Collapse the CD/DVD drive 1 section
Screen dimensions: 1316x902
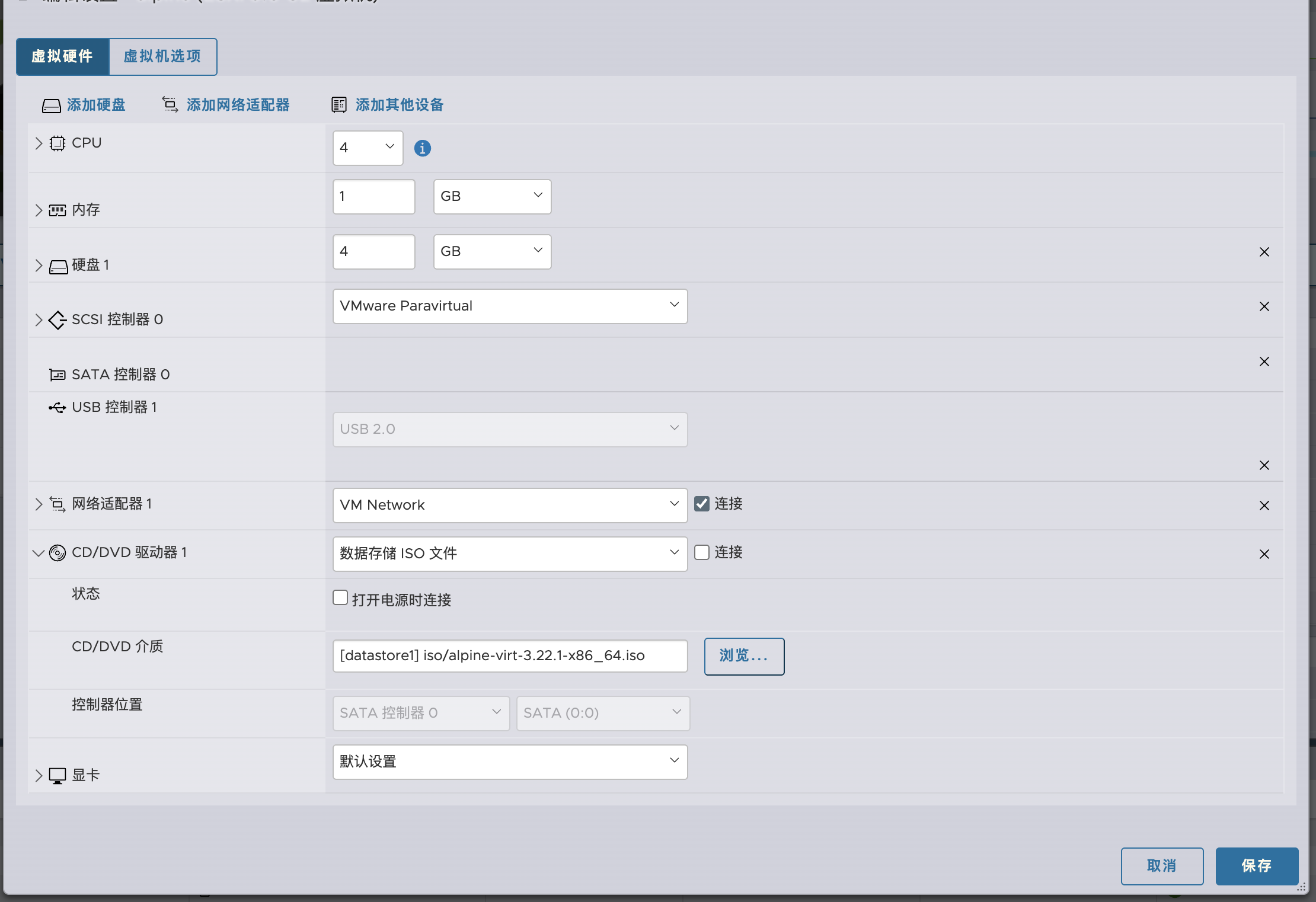coord(39,553)
